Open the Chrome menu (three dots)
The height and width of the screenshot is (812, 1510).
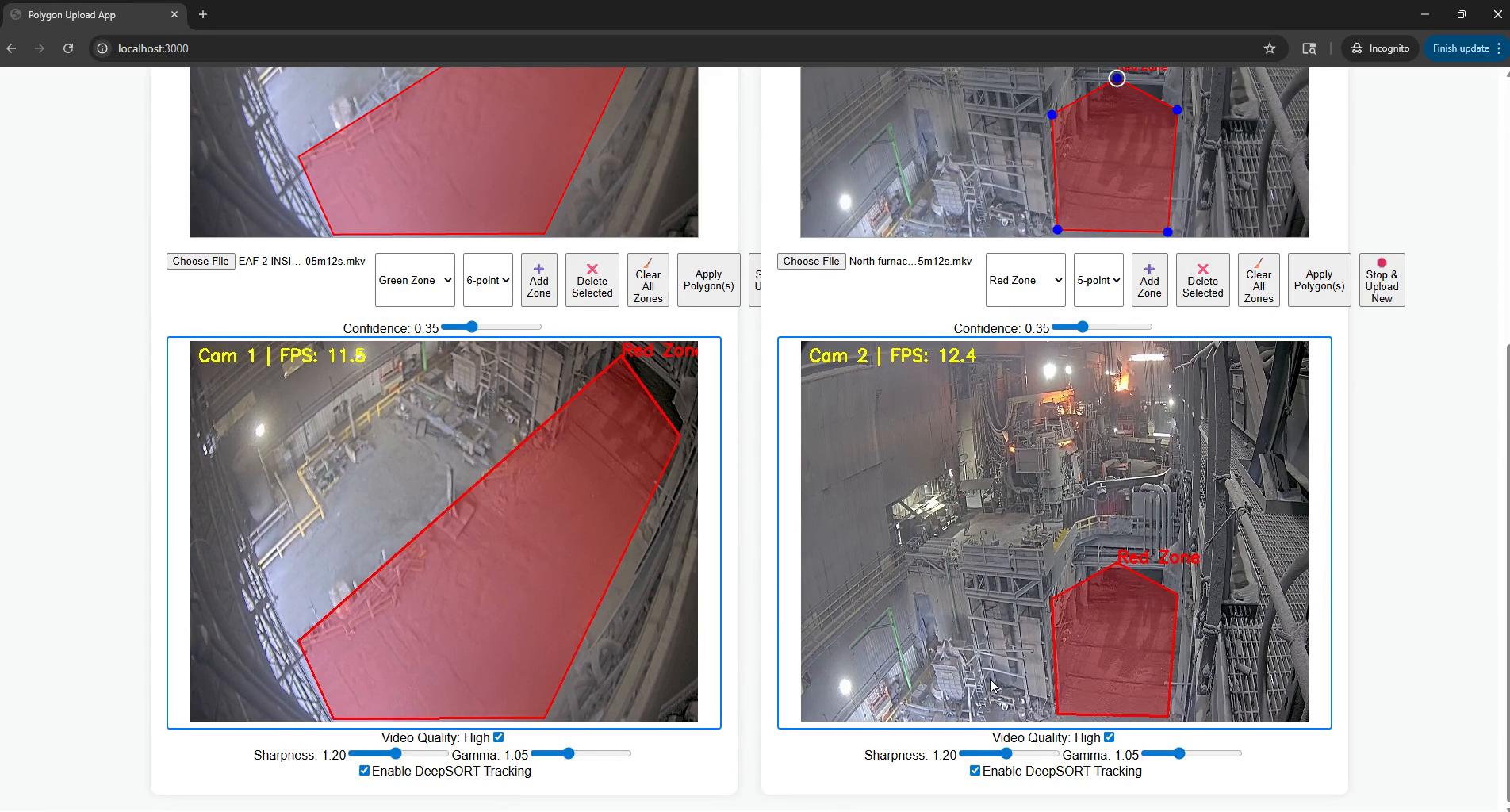tap(1498, 48)
